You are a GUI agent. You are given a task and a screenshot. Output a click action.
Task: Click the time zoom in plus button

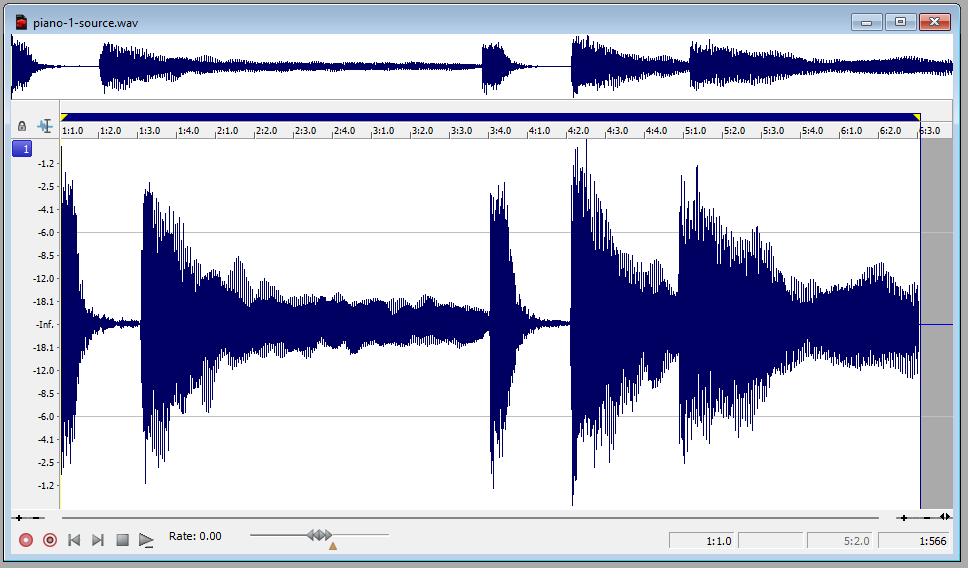point(904,518)
